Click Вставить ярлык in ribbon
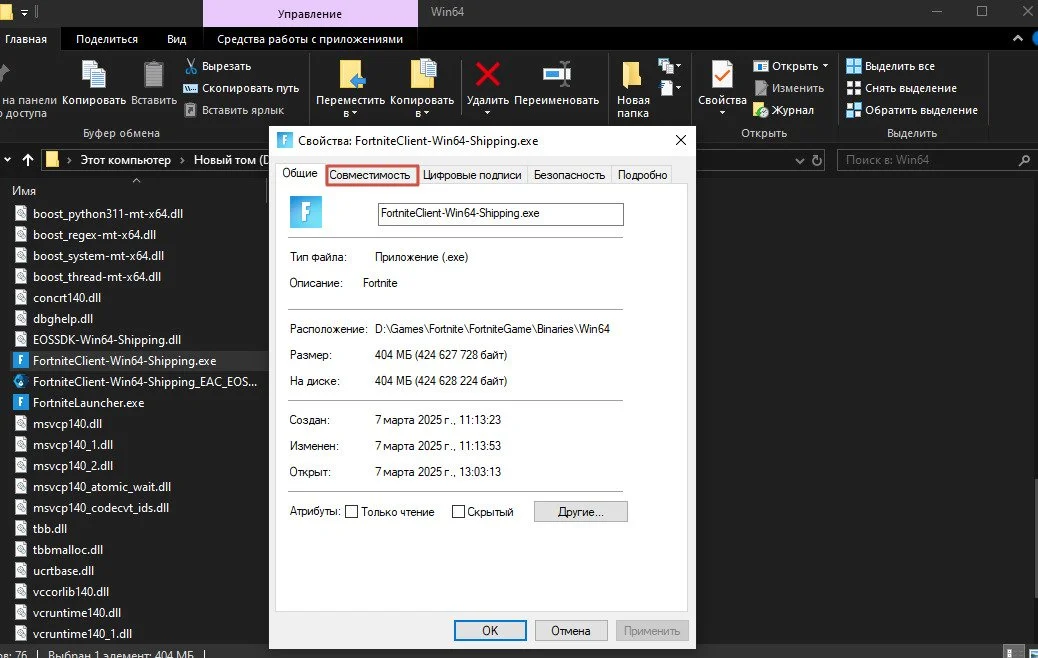Viewport: 1038px width, 658px height. (x=234, y=110)
